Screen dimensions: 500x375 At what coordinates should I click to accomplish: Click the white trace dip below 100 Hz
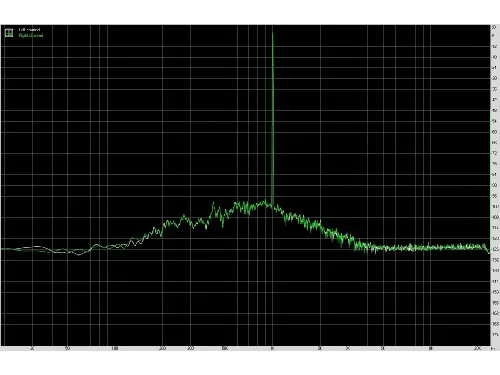[x=79, y=255]
